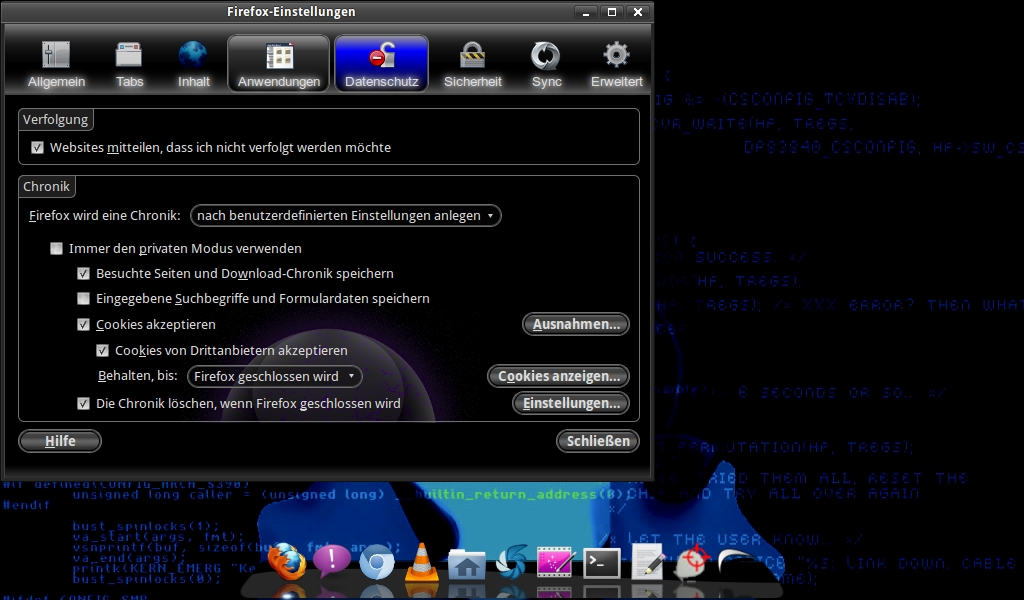Open the pink video editor dock icon
1024x600 pixels.
(554, 562)
